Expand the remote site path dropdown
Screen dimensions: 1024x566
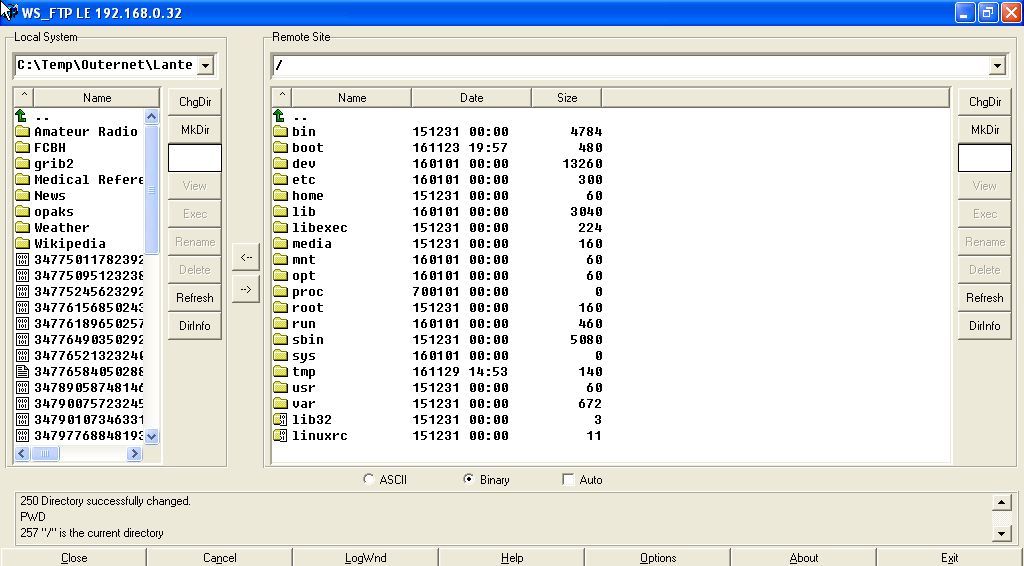[996, 66]
